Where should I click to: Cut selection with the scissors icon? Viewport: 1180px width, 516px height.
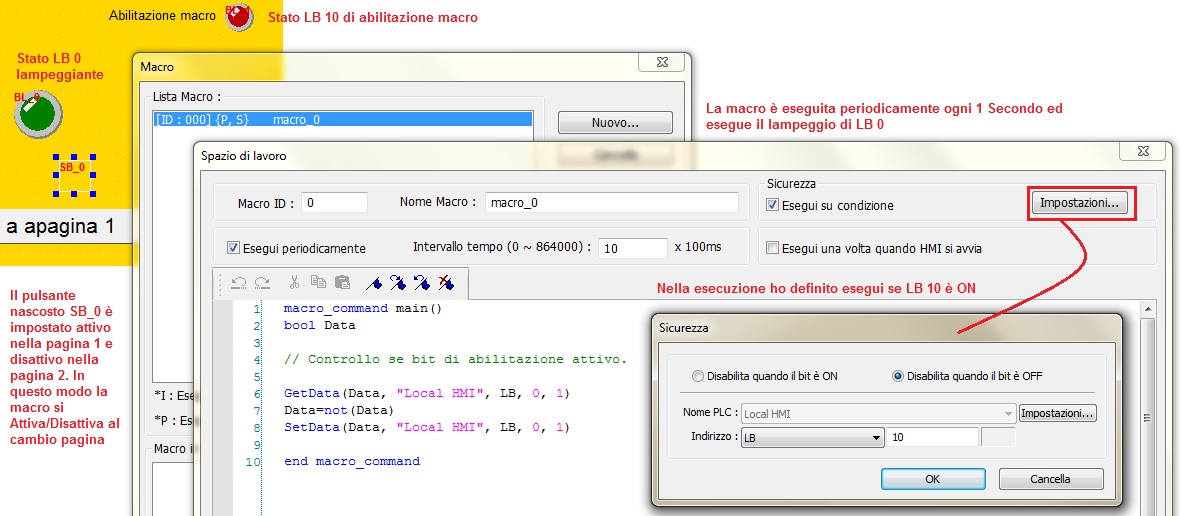[x=294, y=283]
